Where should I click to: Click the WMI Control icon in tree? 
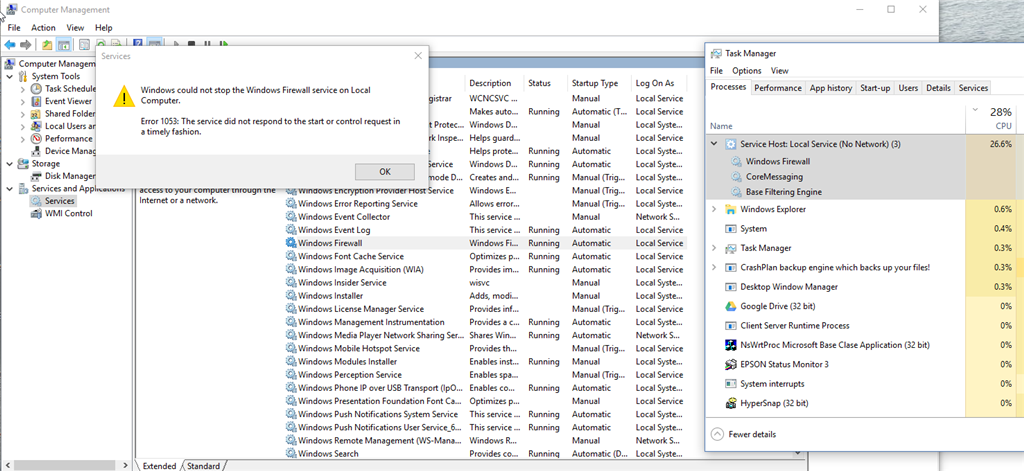click(36, 214)
